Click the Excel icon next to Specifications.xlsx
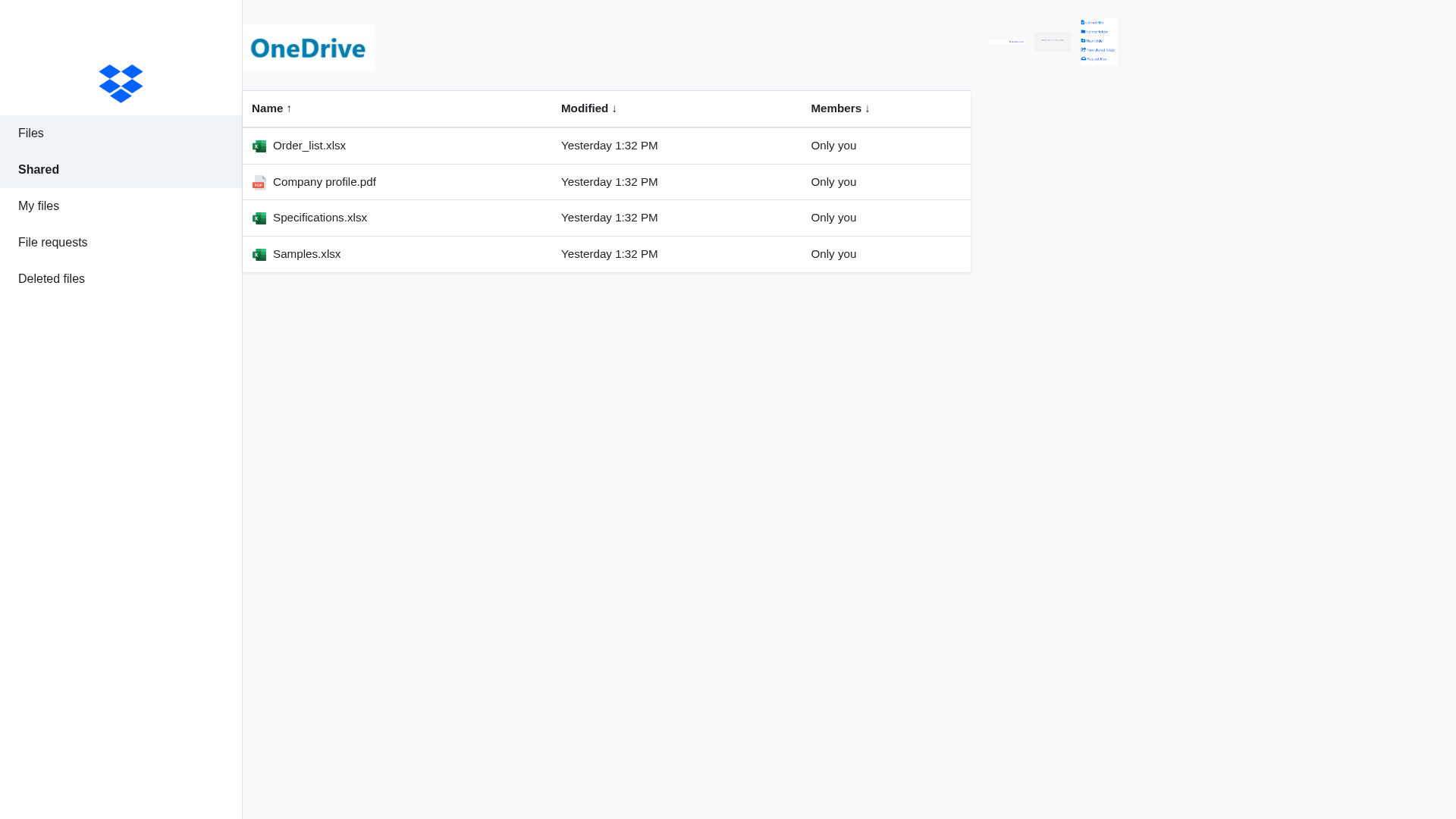 pyautogui.click(x=259, y=218)
